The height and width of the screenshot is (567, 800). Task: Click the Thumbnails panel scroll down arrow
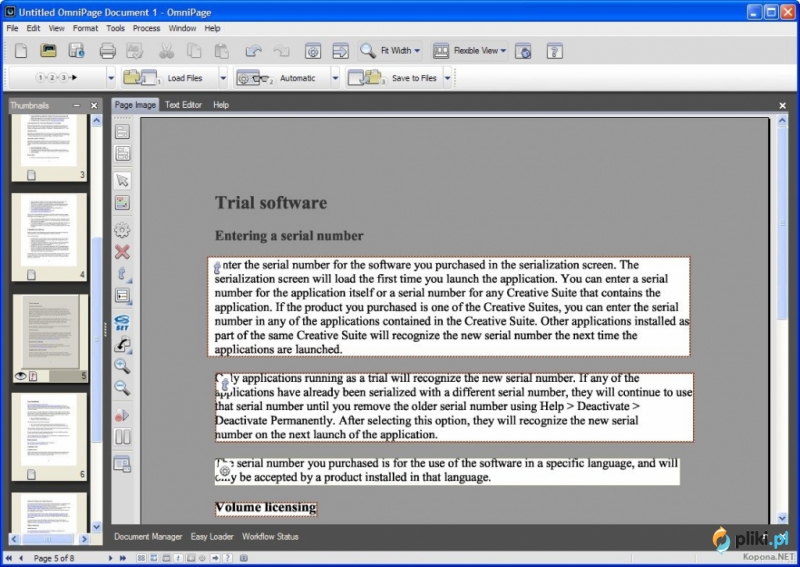pyautogui.click(x=97, y=527)
